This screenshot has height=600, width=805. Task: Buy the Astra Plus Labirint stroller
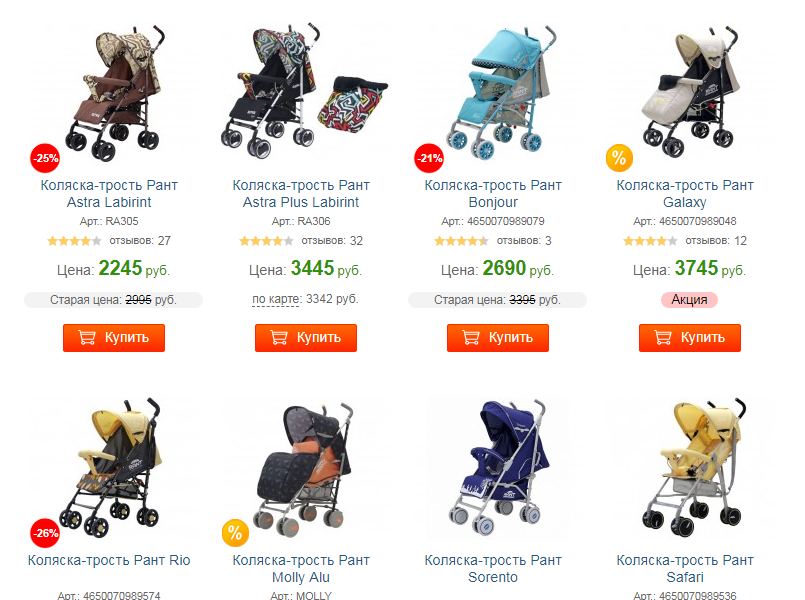point(306,338)
